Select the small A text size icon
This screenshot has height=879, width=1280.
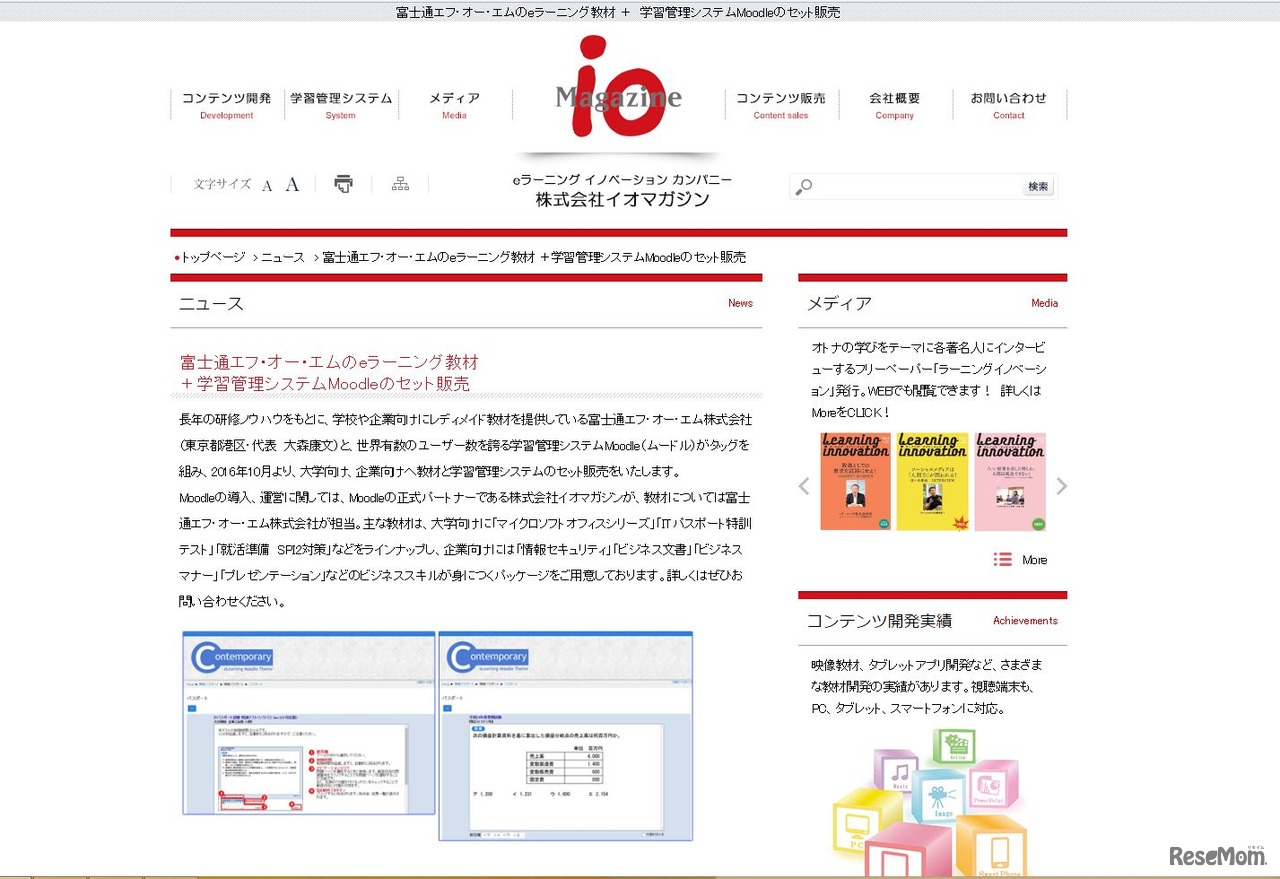(x=266, y=185)
